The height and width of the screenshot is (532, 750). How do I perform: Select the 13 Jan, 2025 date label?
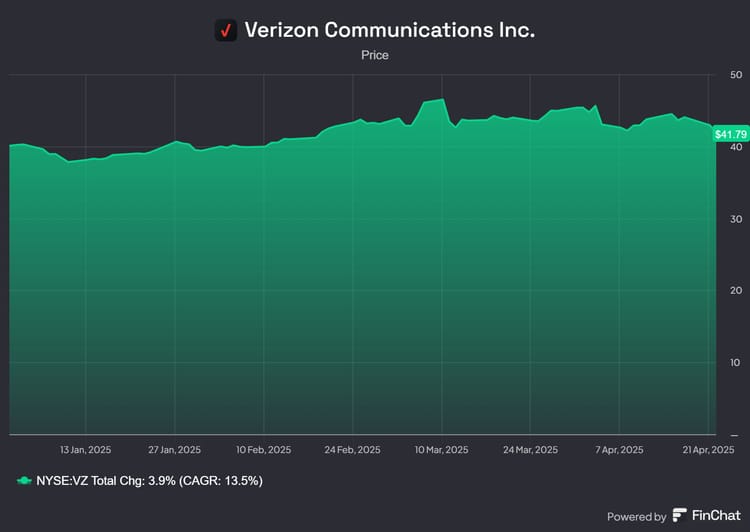coord(86,450)
